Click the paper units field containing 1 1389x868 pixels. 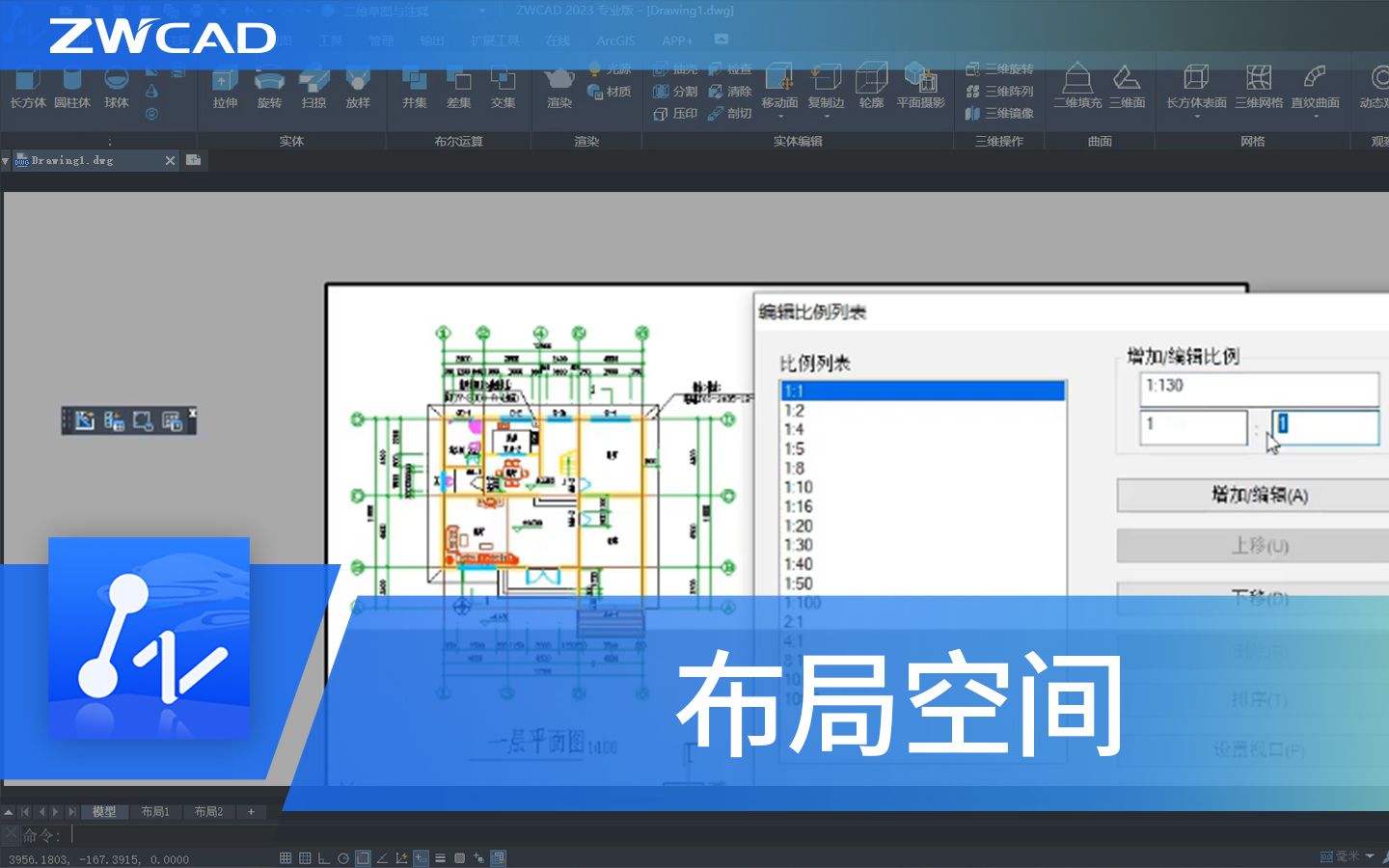1193,427
